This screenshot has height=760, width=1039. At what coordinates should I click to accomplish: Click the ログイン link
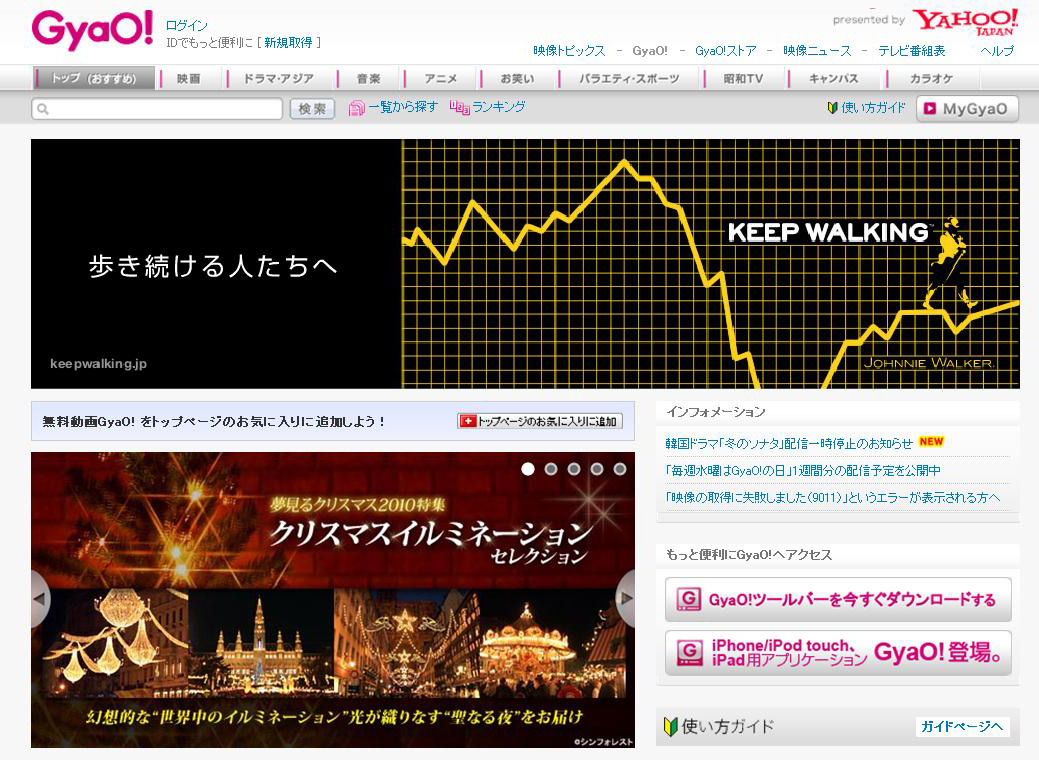coord(186,26)
